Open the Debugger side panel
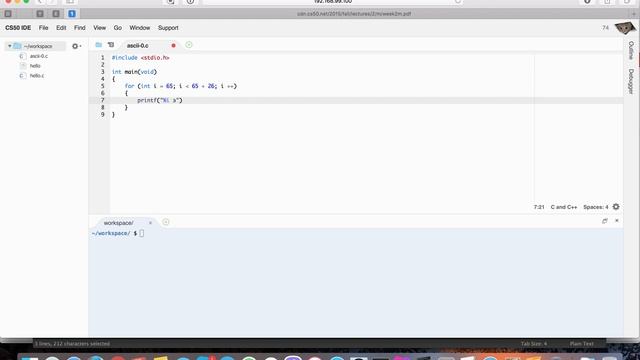The image size is (640, 360). point(631,81)
